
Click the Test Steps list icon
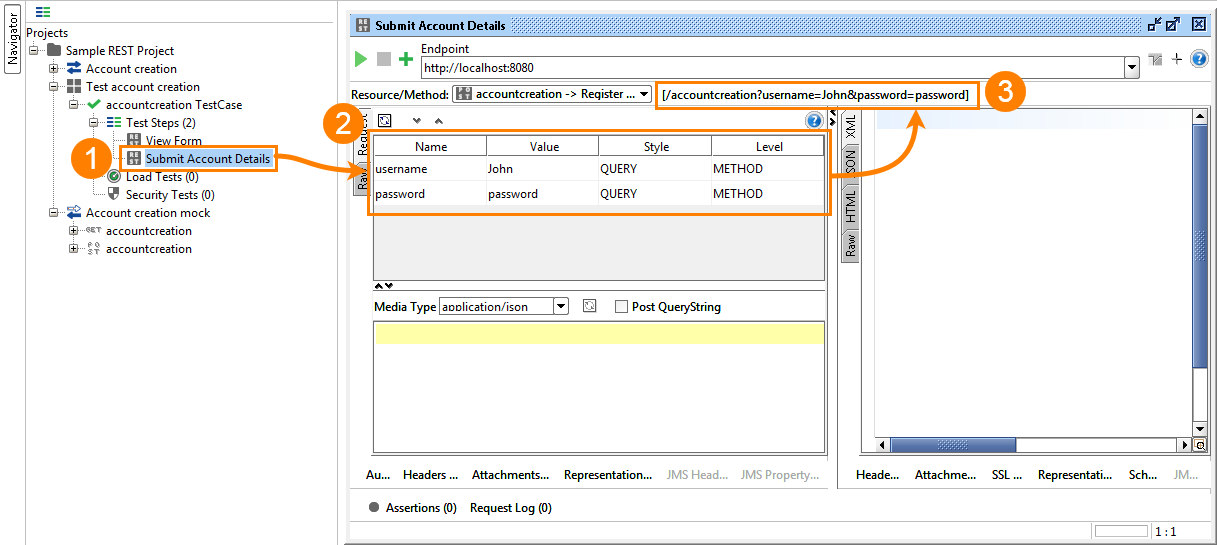coord(114,122)
